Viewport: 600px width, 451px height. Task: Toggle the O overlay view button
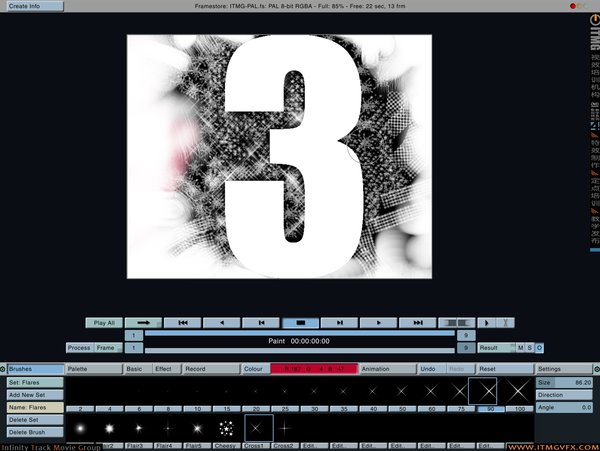tap(539, 348)
